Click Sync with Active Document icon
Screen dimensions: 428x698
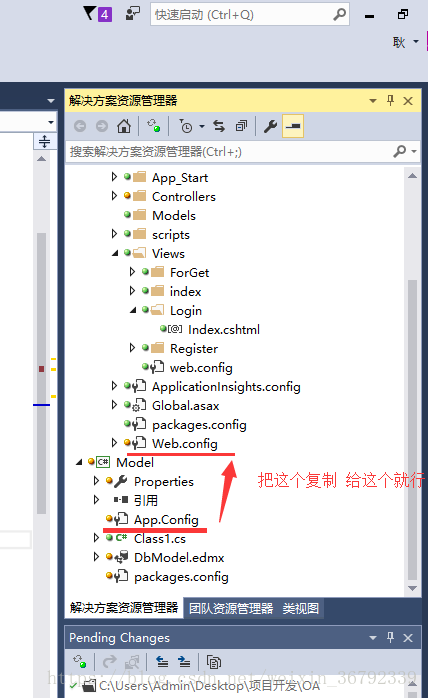219,126
